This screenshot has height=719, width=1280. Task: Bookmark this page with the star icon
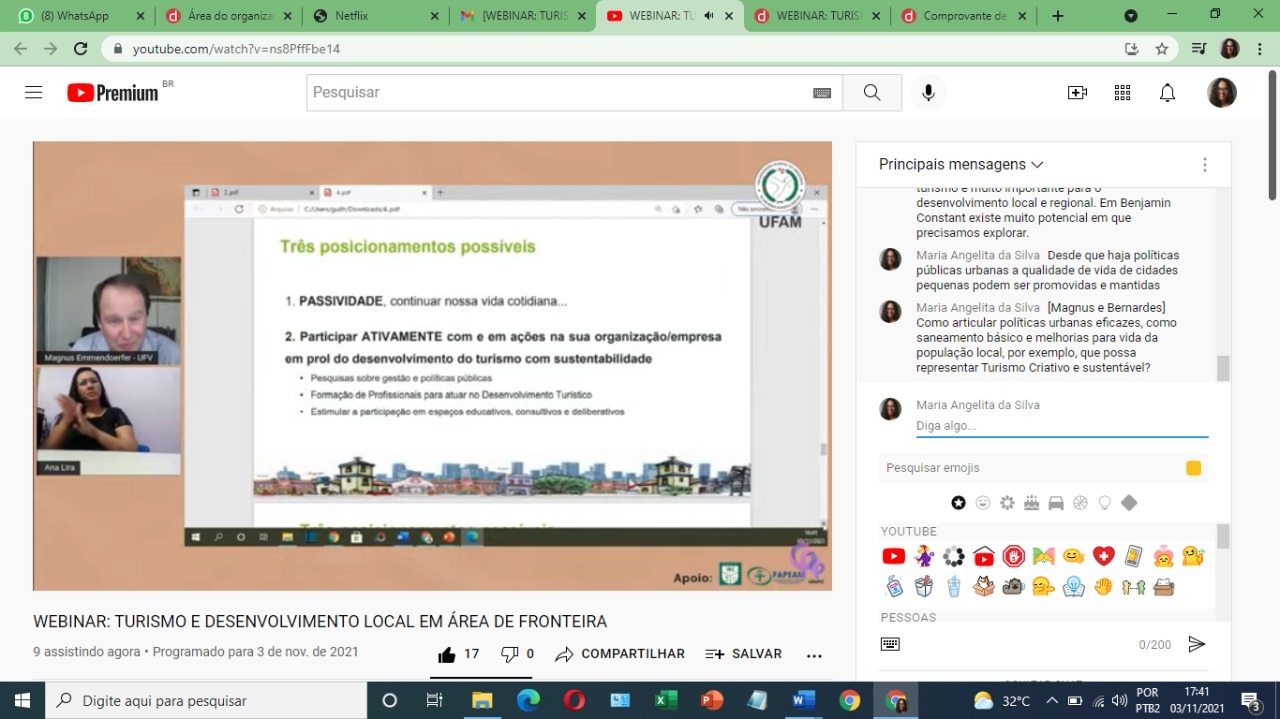[1162, 49]
